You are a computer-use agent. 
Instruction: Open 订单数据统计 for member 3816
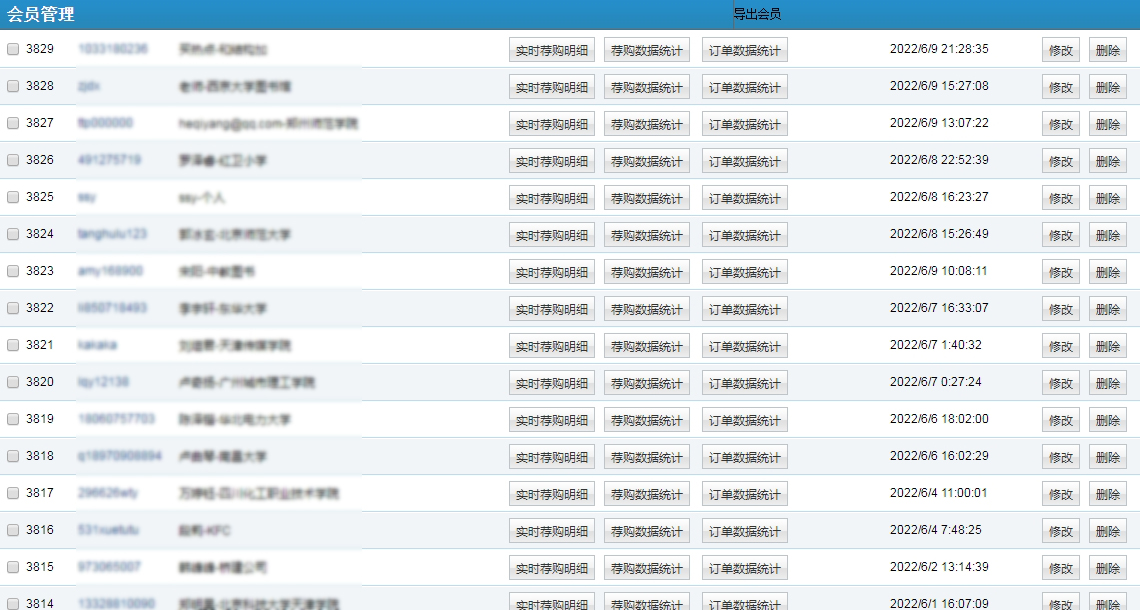(744, 531)
